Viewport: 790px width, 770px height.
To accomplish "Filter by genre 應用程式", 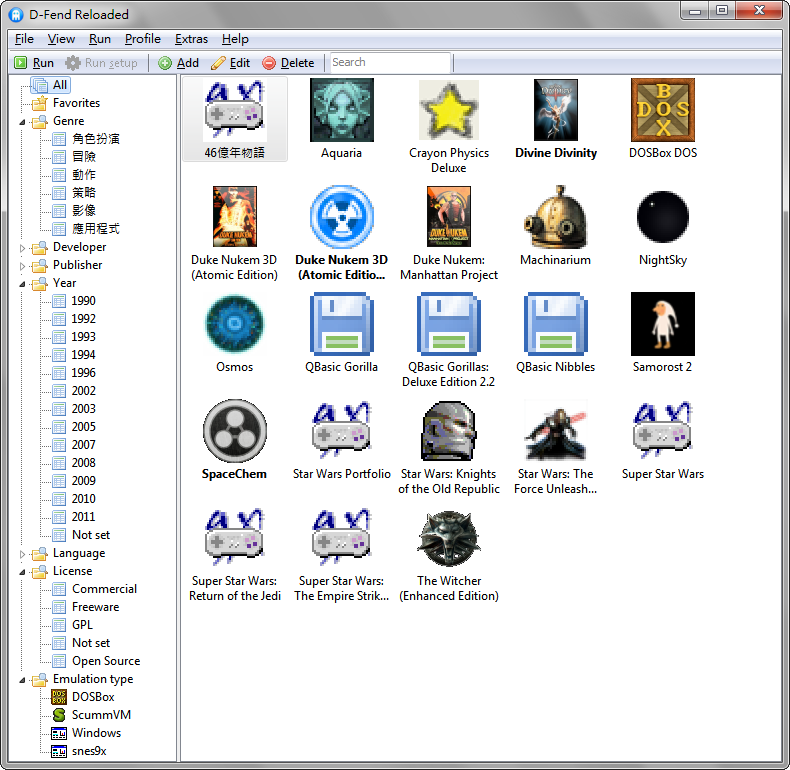I will [95, 229].
